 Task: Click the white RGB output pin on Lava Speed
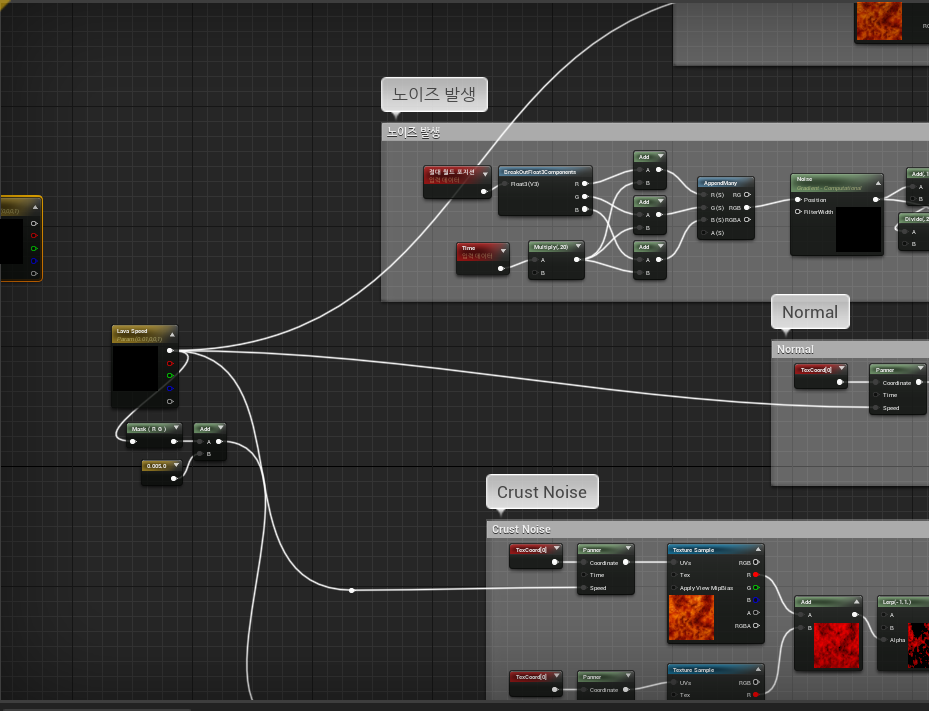pyautogui.click(x=170, y=351)
